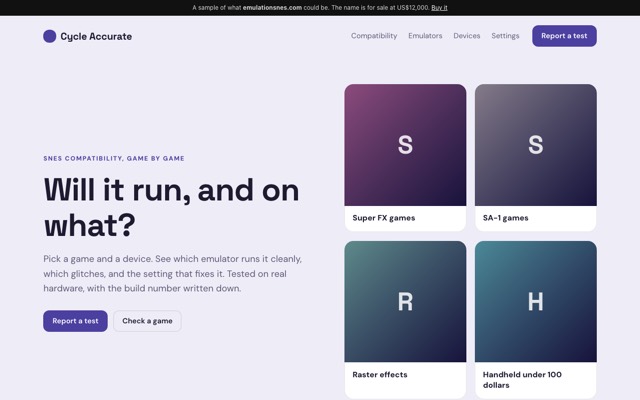Open the Raster effects card thumbnail

(405, 301)
